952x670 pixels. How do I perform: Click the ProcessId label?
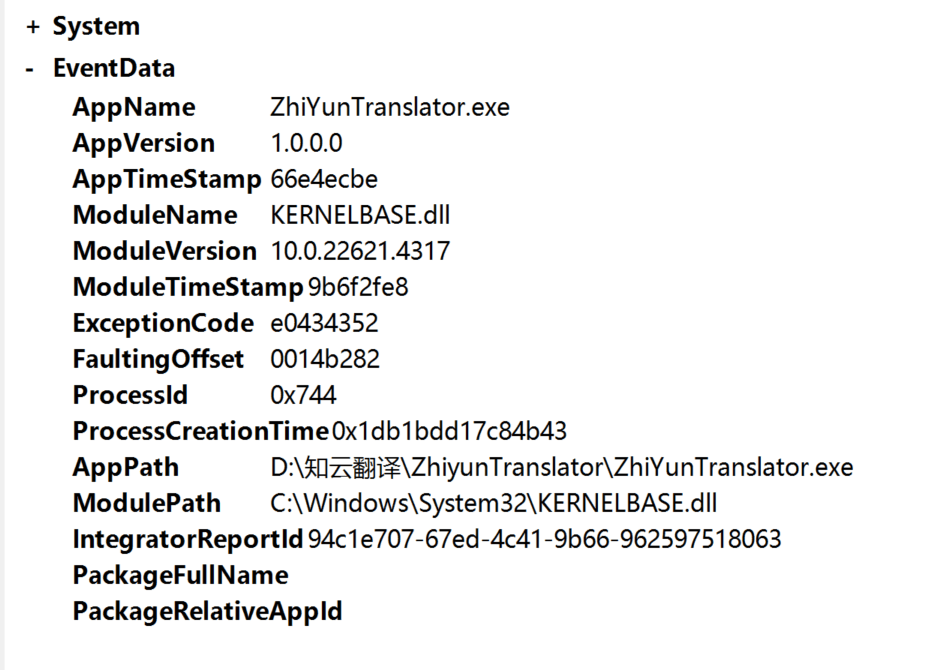(131, 395)
